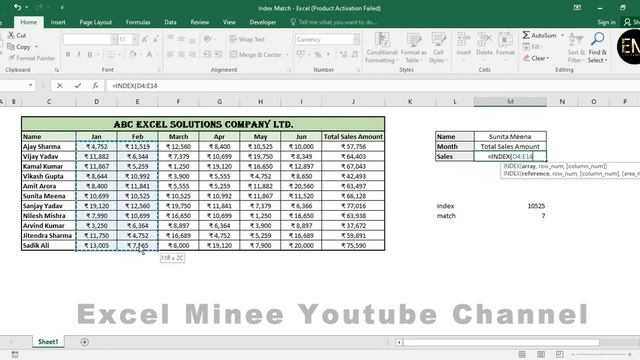640x360 pixels.
Task: Click the Clear eraser button
Action: (x=535, y=58)
